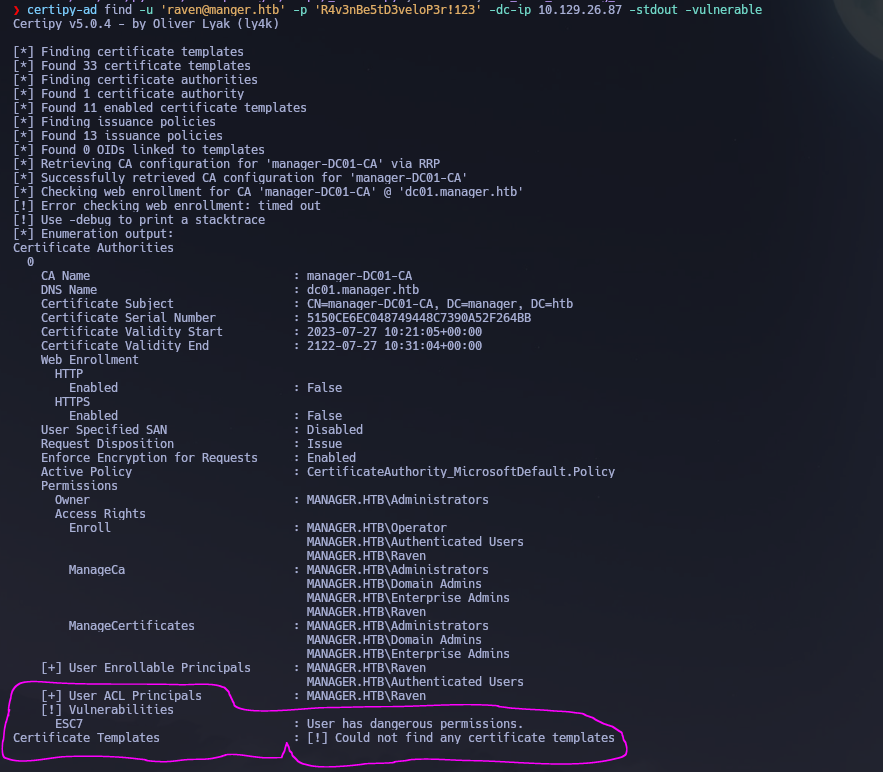
Task: Click the Disabled value for User Specified SAN
Action: pyautogui.click(x=335, y=430)
